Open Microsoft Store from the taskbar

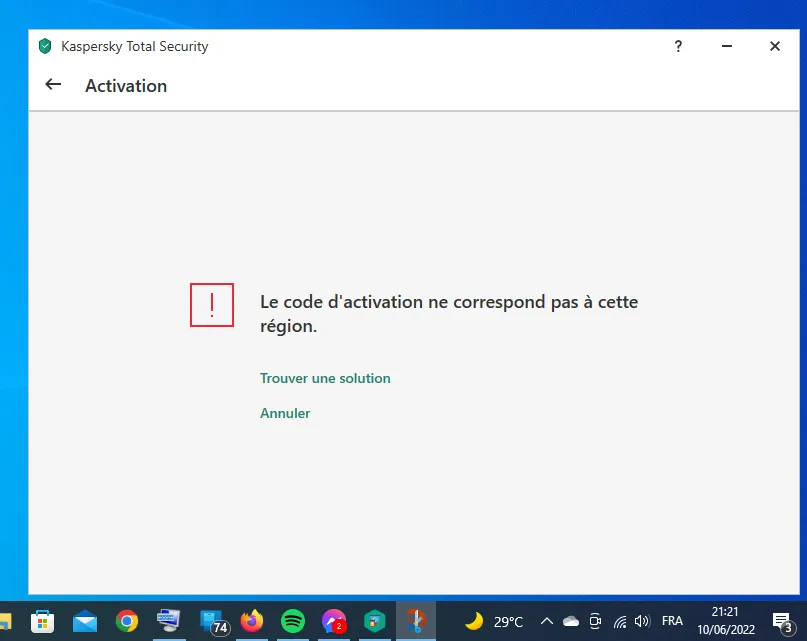43,621
